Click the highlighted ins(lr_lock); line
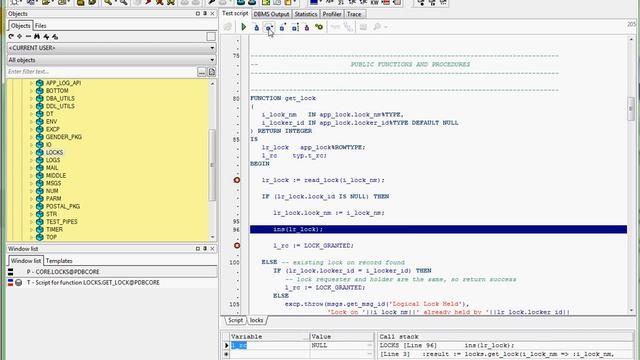Image resolution: width=640 pixels, height=360 pixels. click(x=438, y=229)
